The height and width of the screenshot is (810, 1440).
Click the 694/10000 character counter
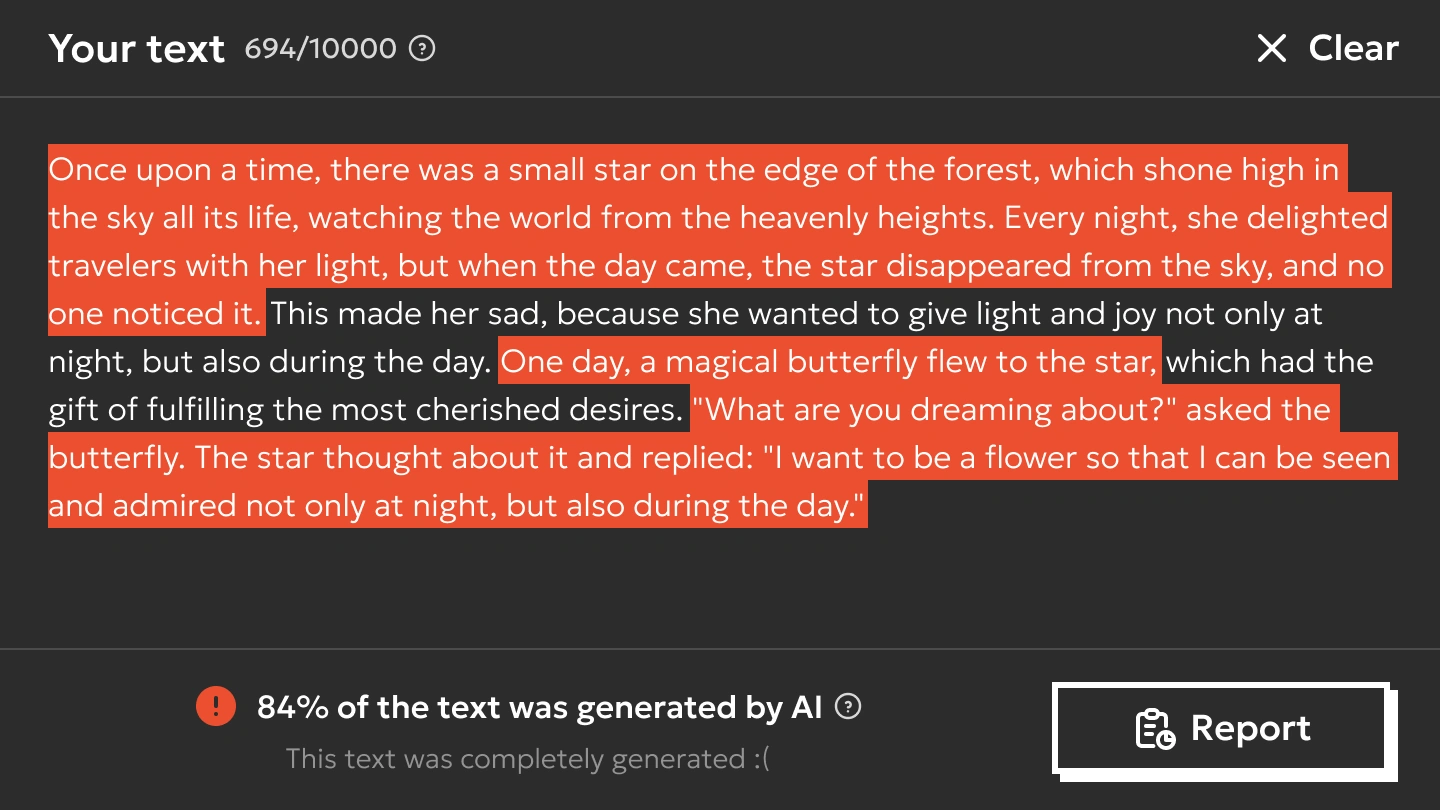pos(320,48)
